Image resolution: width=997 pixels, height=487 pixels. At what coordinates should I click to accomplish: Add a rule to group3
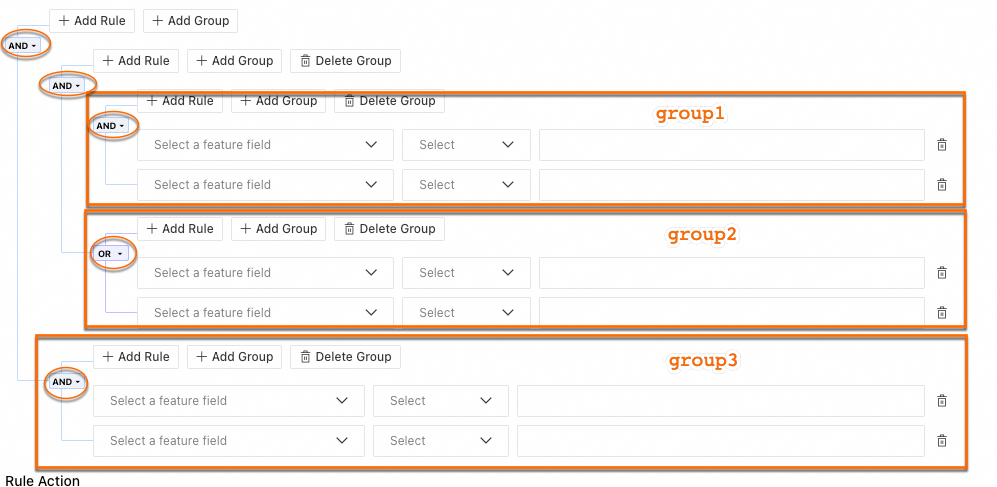pyautogui.click(x=136, y=357)
